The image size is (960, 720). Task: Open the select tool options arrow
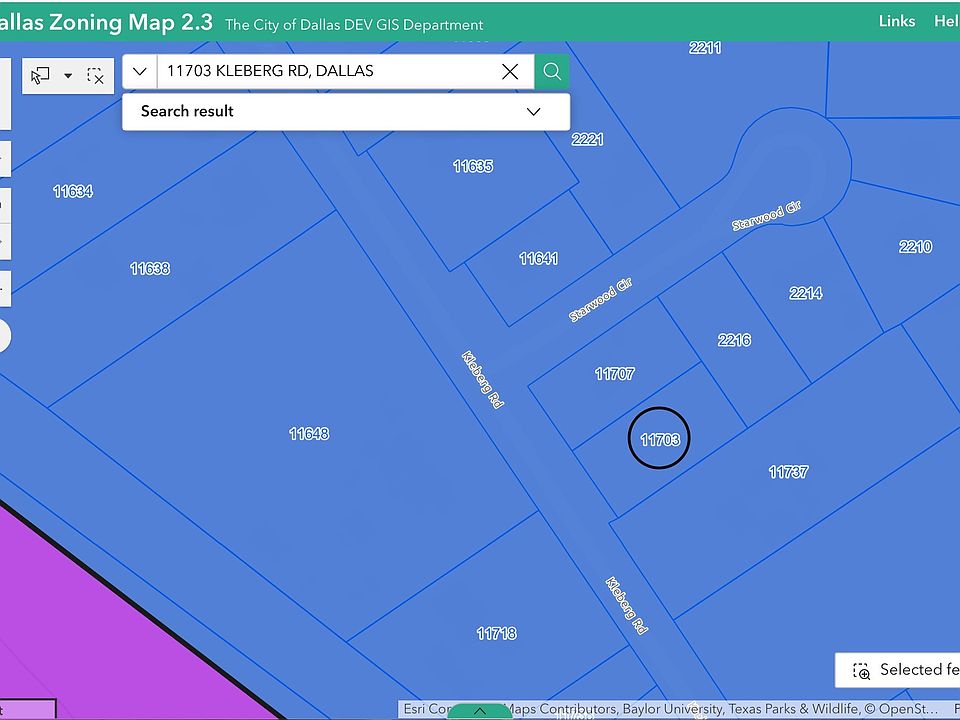[68, 76]
